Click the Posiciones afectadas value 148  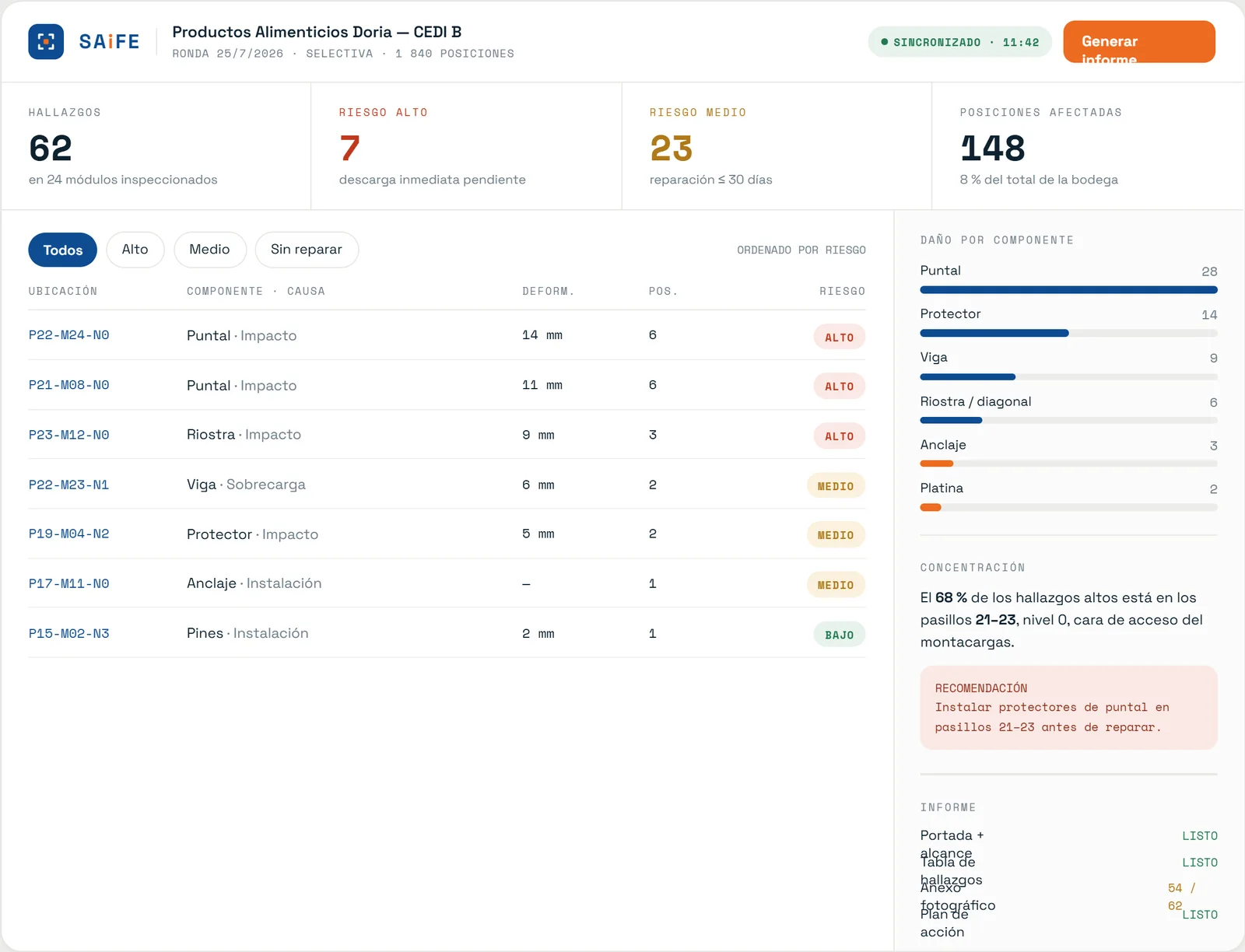pyautogui.click(x=993, y=148)
